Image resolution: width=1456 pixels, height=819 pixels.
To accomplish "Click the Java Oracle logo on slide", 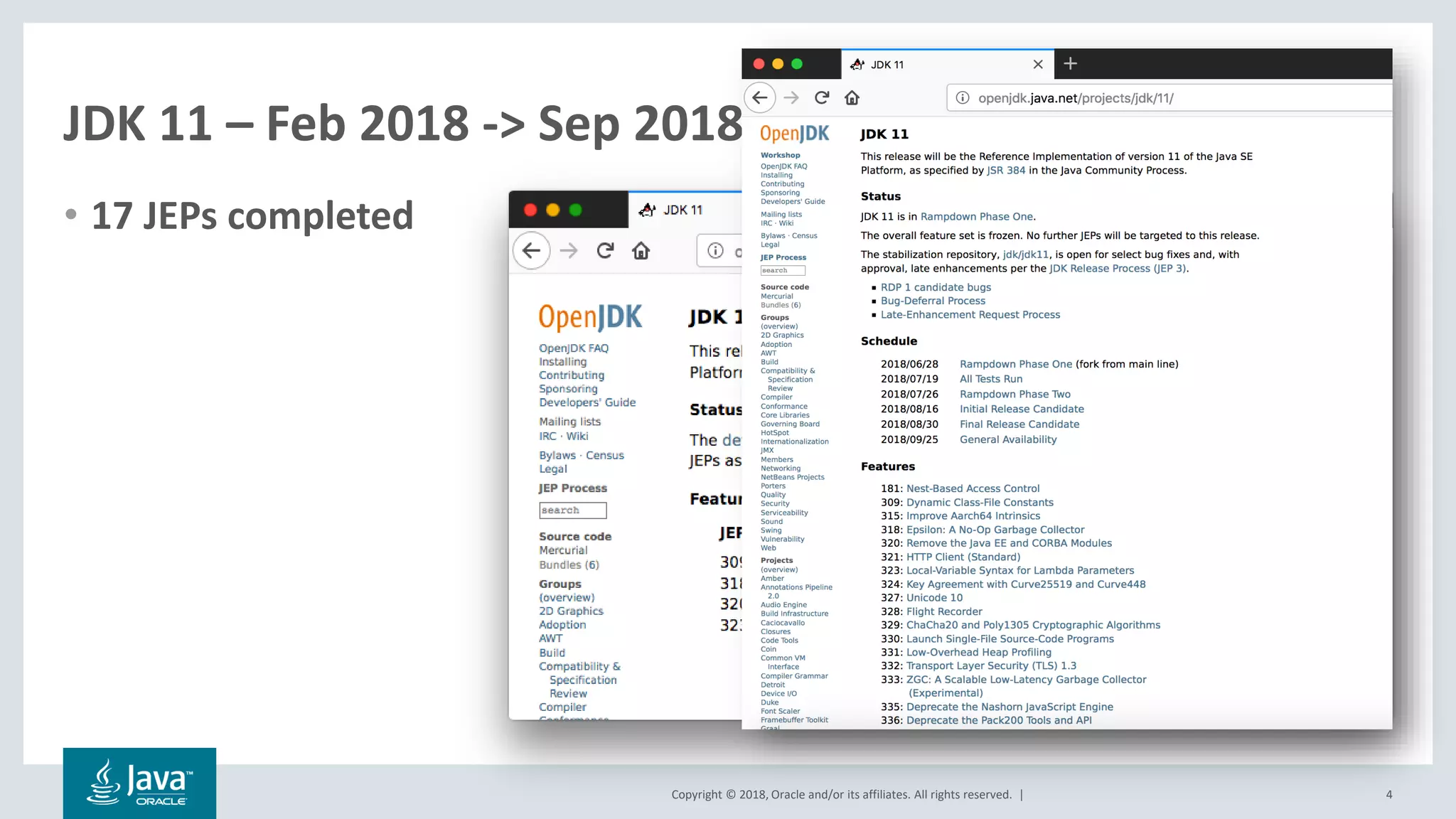I will [x=139, y=783].
